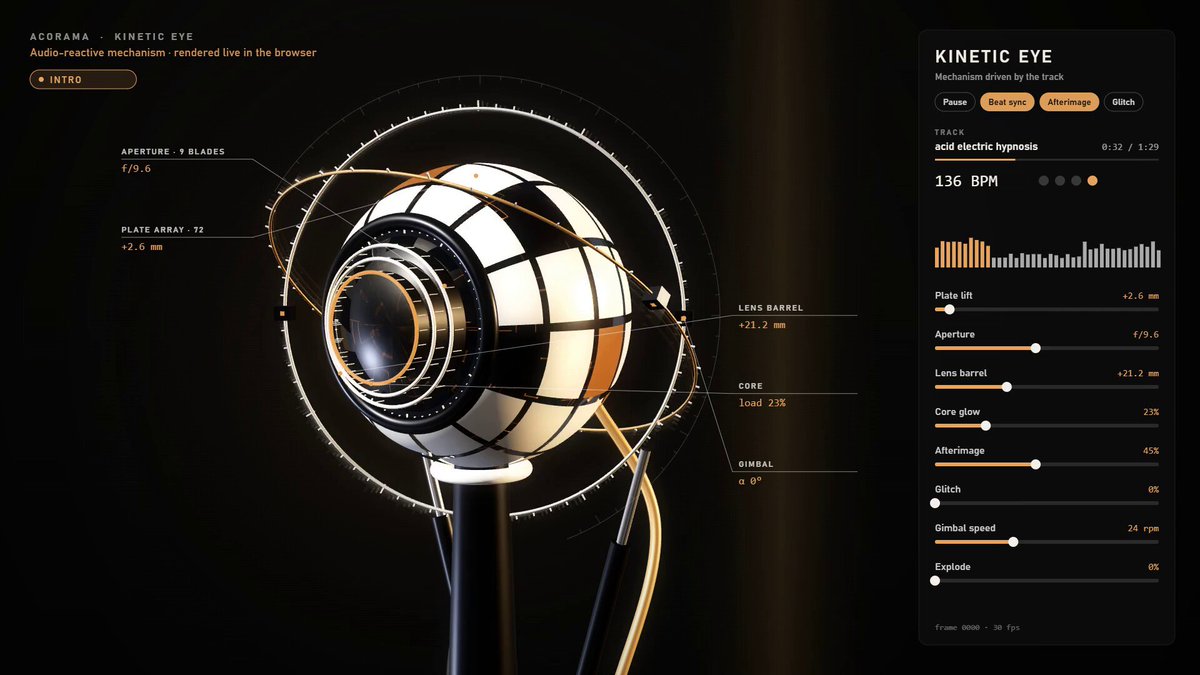Click the Plate lift slider handle
Screen dimensions: 1200x675
(950, 310)
